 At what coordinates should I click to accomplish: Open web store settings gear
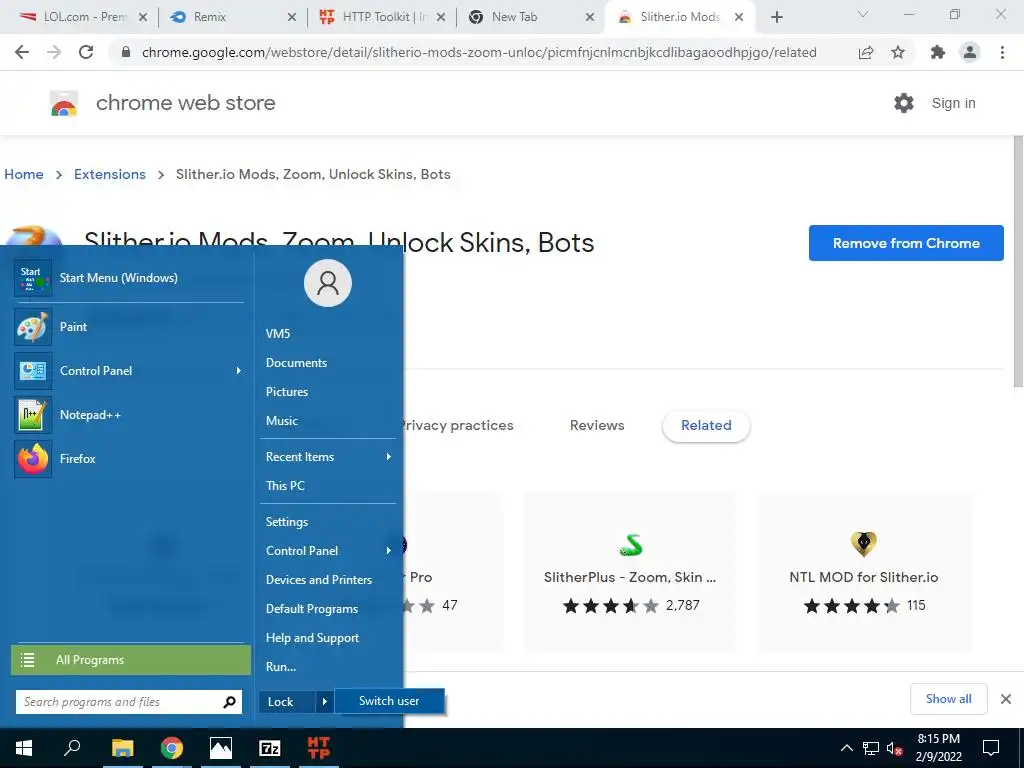pyautogui.click(x=904, y=103)
